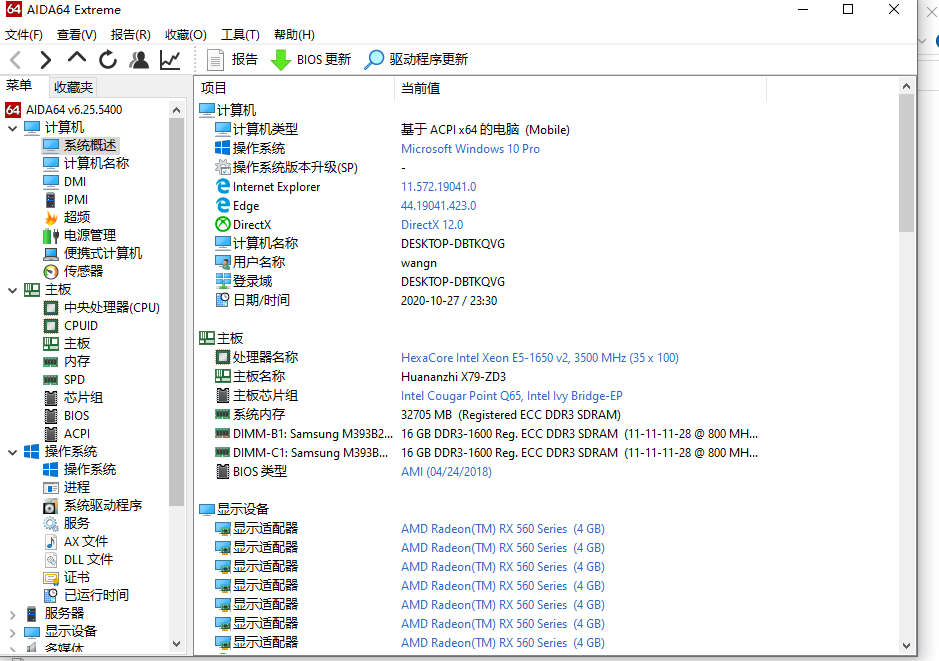The width and height of the screenshot is (939, 661).
Task: Open the 报告(R) menu
Action: pyautogui.click(x=131, y=35)
